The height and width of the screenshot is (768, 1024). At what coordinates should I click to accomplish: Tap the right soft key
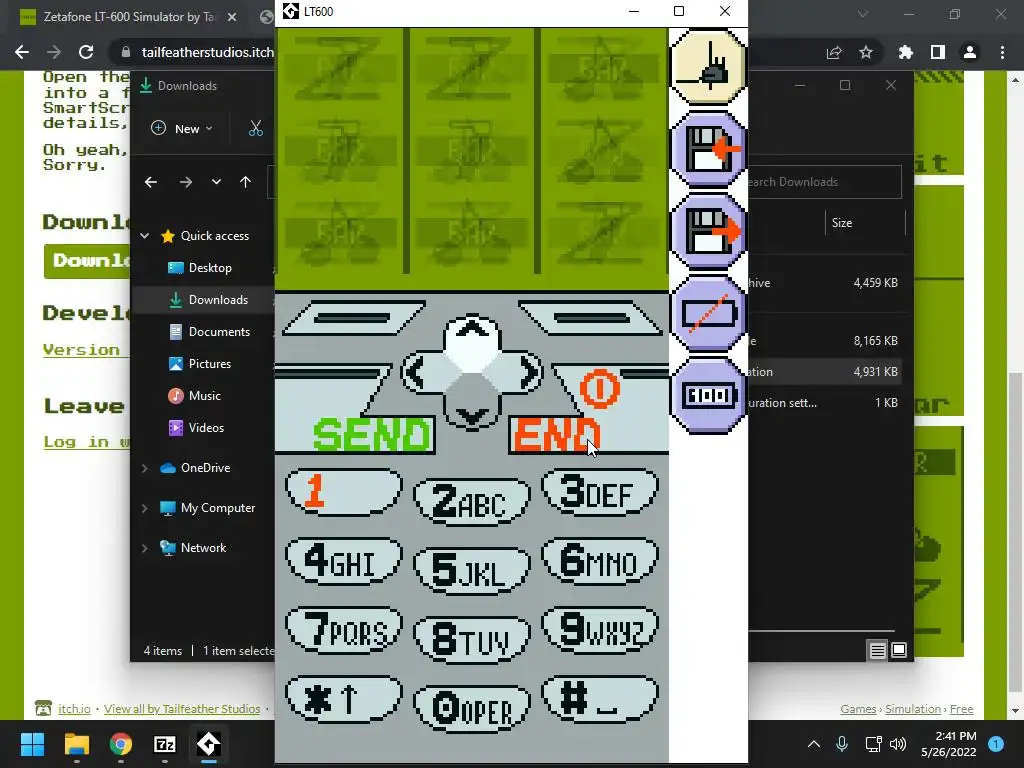pyautogui.click(x=590, y=318)
